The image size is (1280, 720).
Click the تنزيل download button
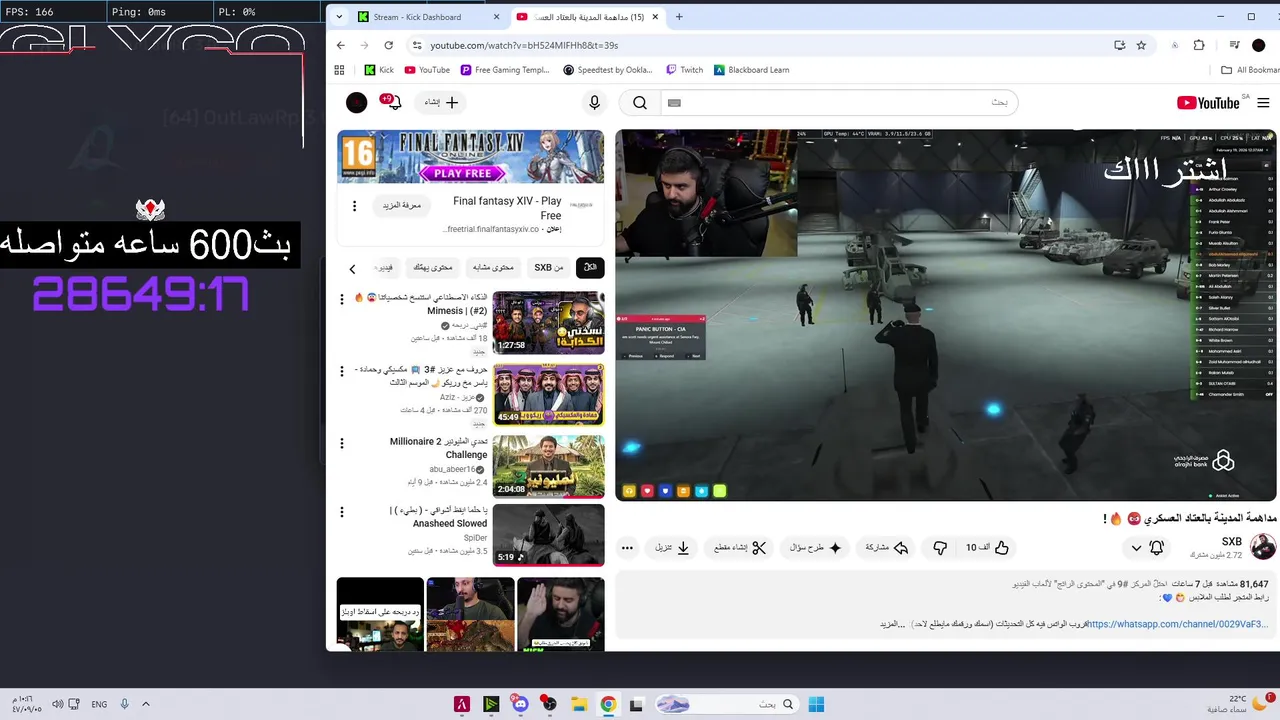(673, 547)
